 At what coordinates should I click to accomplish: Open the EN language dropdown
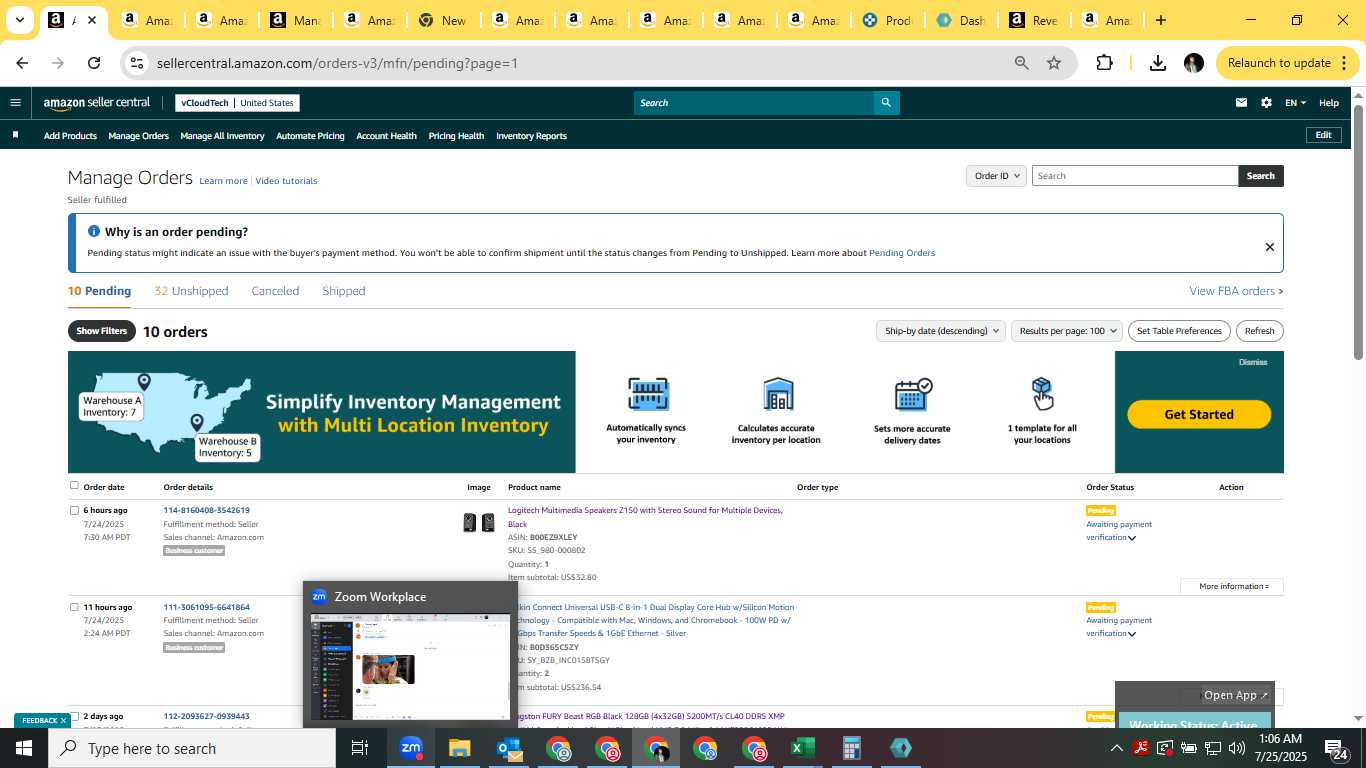click(1295, 102)
